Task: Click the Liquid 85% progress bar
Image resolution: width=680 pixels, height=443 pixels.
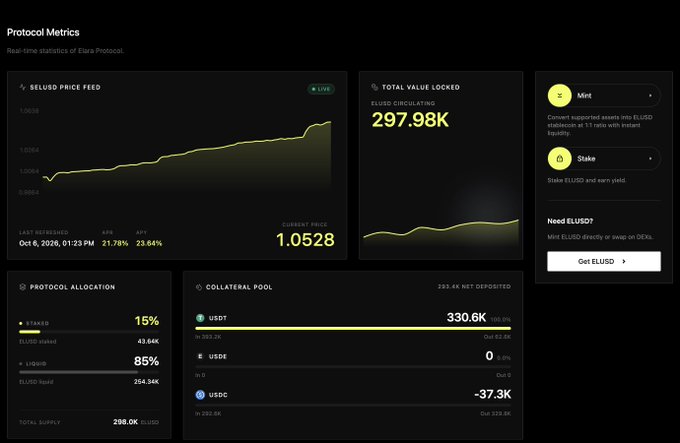Action: [x=89, y=372]
